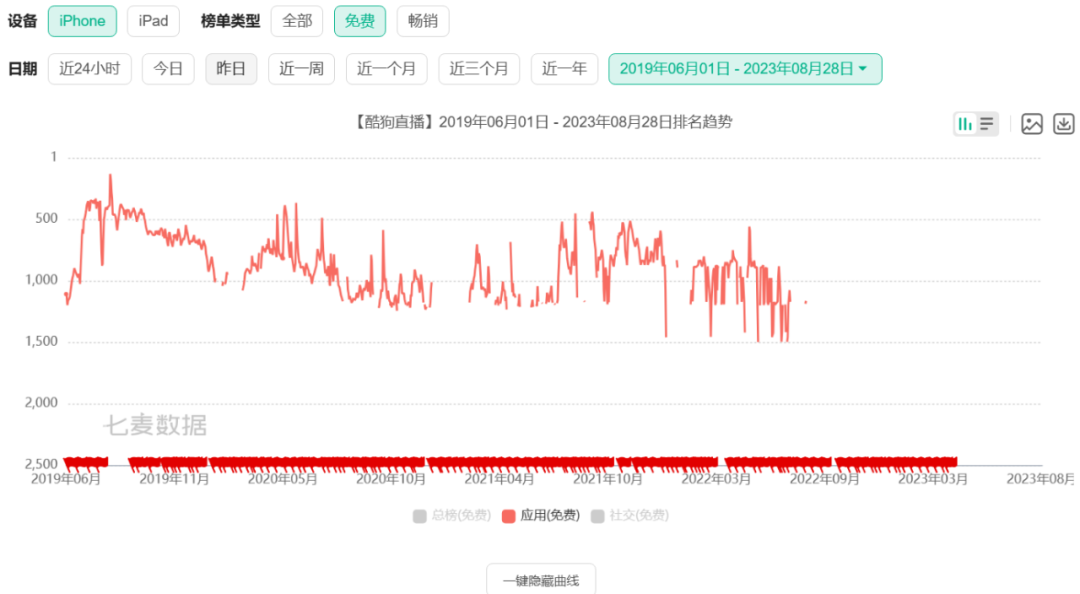Screen dimensions: 1080x594
Task: Select the iPhone device filter
Action: click(x=82, y=21)
